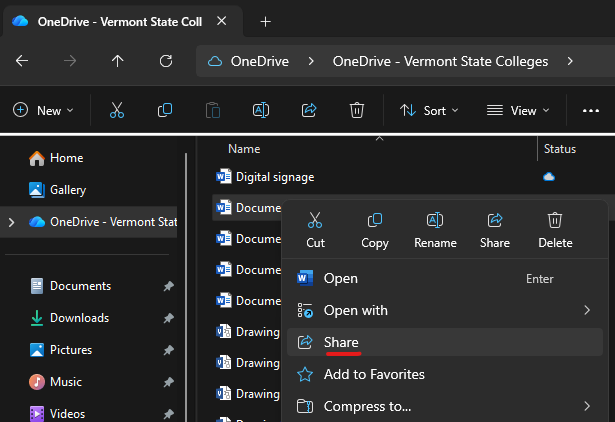The width and height of the screenshot is (615, 422).
Task: Open Home in the navigation pane
Action: (90, 158)
